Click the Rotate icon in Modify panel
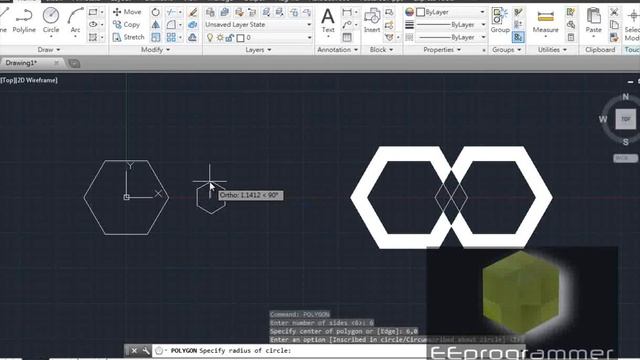This screenshot has height=360, width=640. [x=156, y=12]
